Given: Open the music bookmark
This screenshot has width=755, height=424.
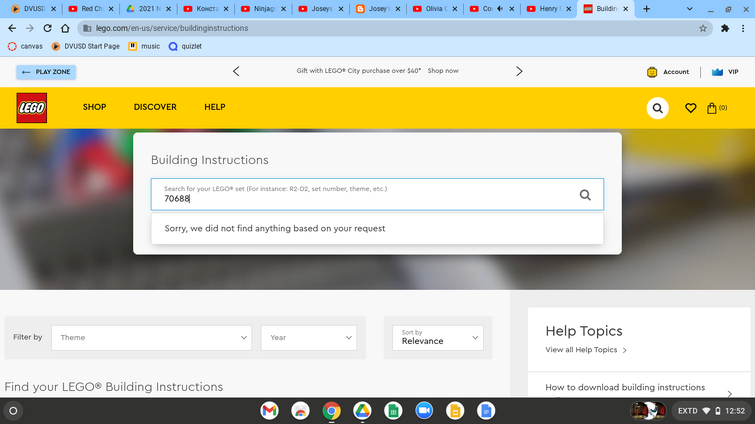Looking at the screenshot, I should point(144,46).
